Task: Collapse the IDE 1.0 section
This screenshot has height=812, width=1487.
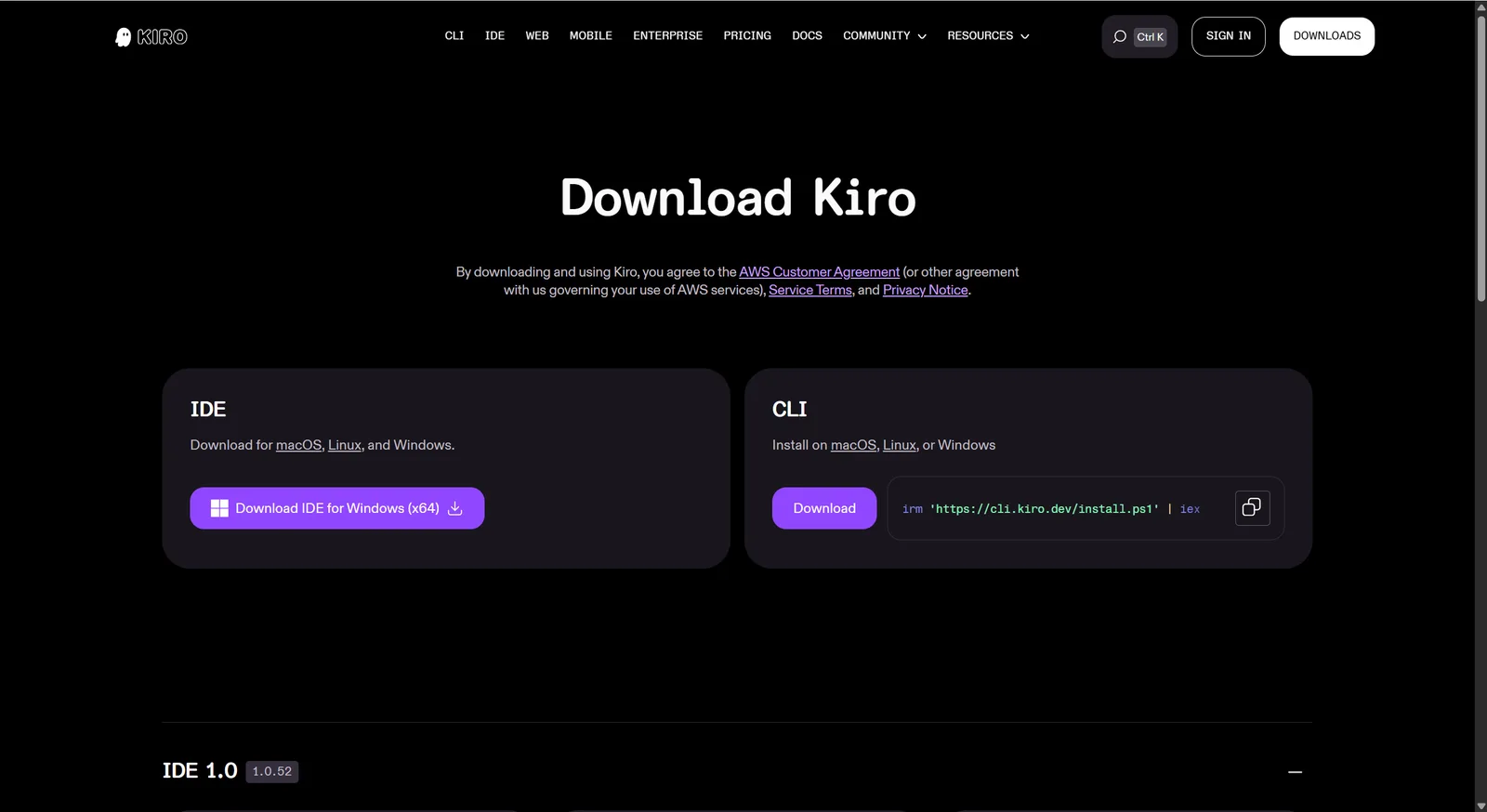Action: point(1295,771)
